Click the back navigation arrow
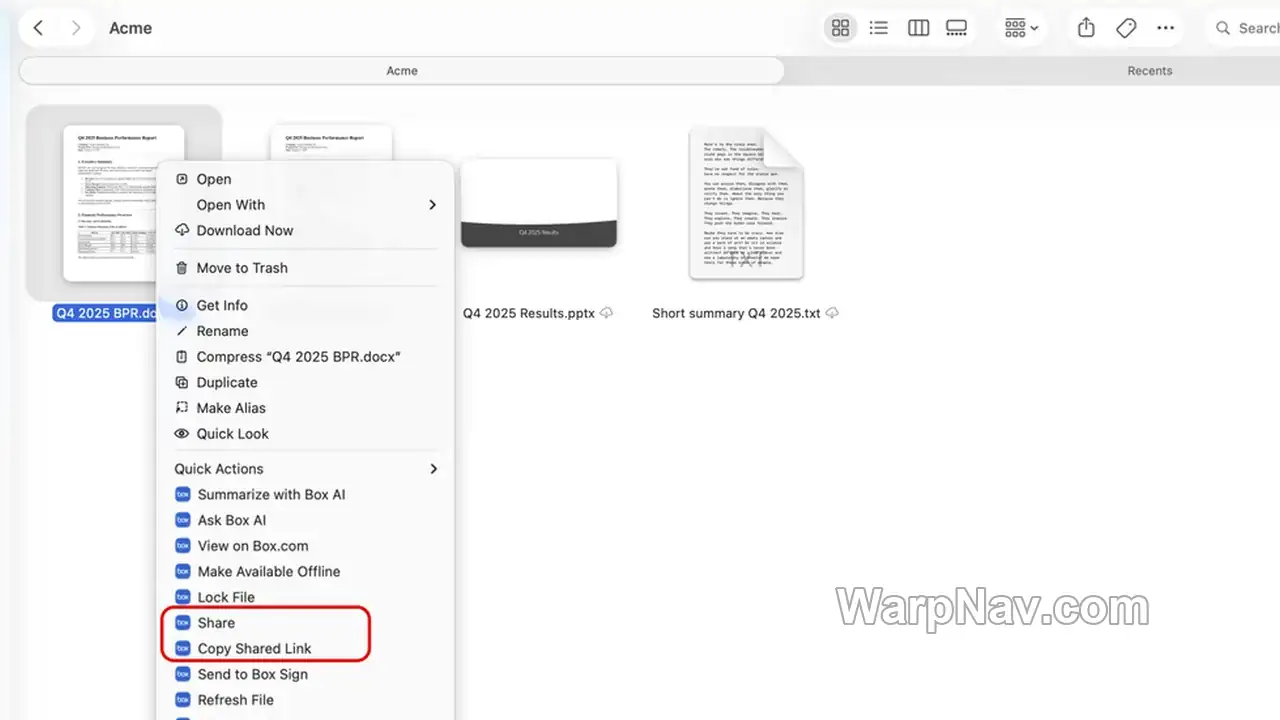 click(x=38, y=28)
